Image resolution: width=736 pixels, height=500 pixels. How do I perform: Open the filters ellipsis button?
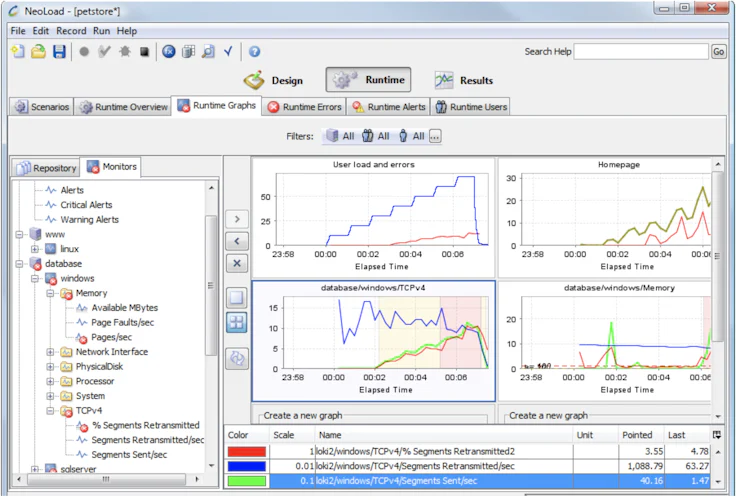click(435, 137)
